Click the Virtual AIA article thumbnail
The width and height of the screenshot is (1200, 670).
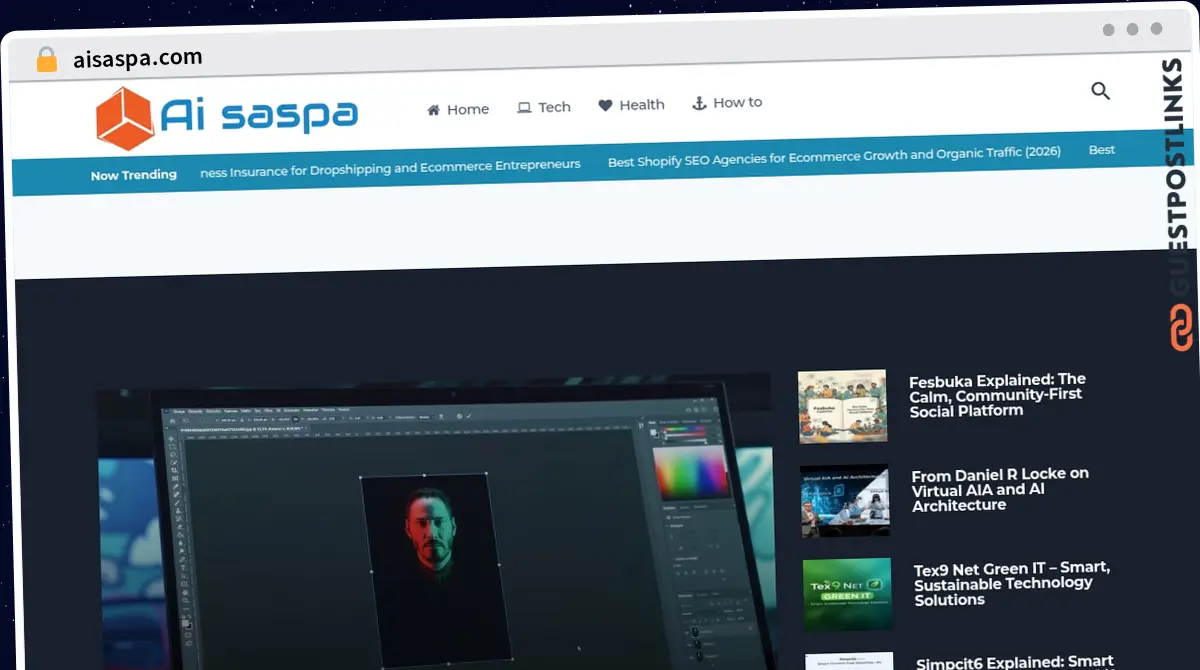[845, 500]
